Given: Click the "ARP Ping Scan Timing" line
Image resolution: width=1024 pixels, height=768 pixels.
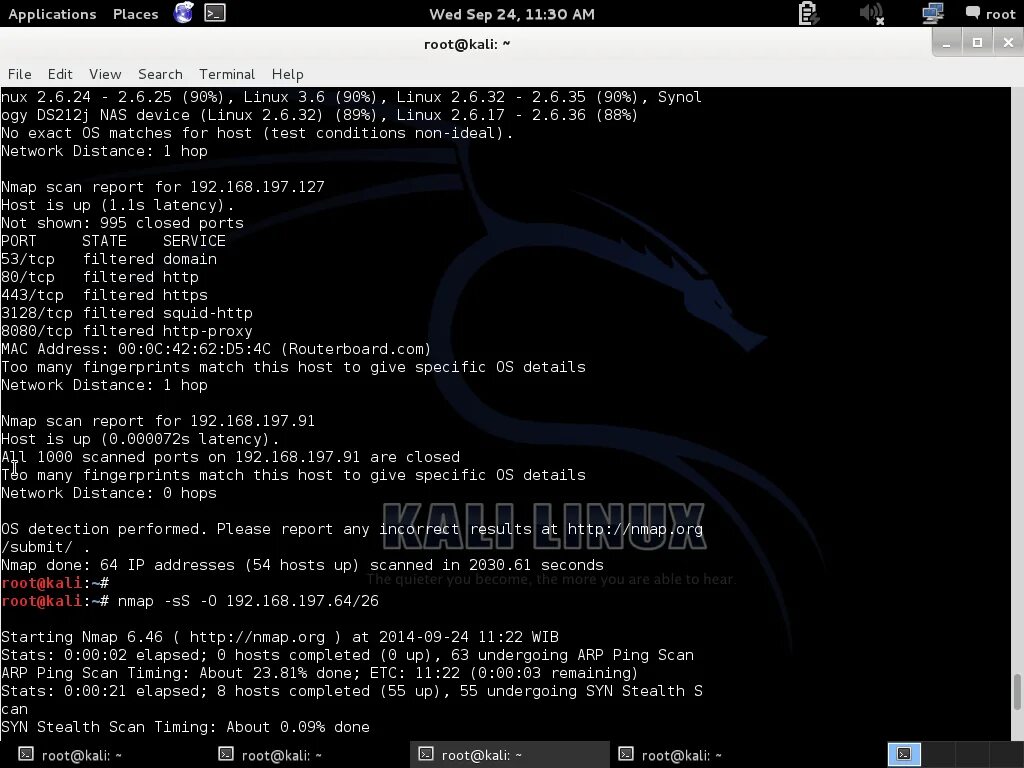Looking at the screenshot, I should pos(319,673).
